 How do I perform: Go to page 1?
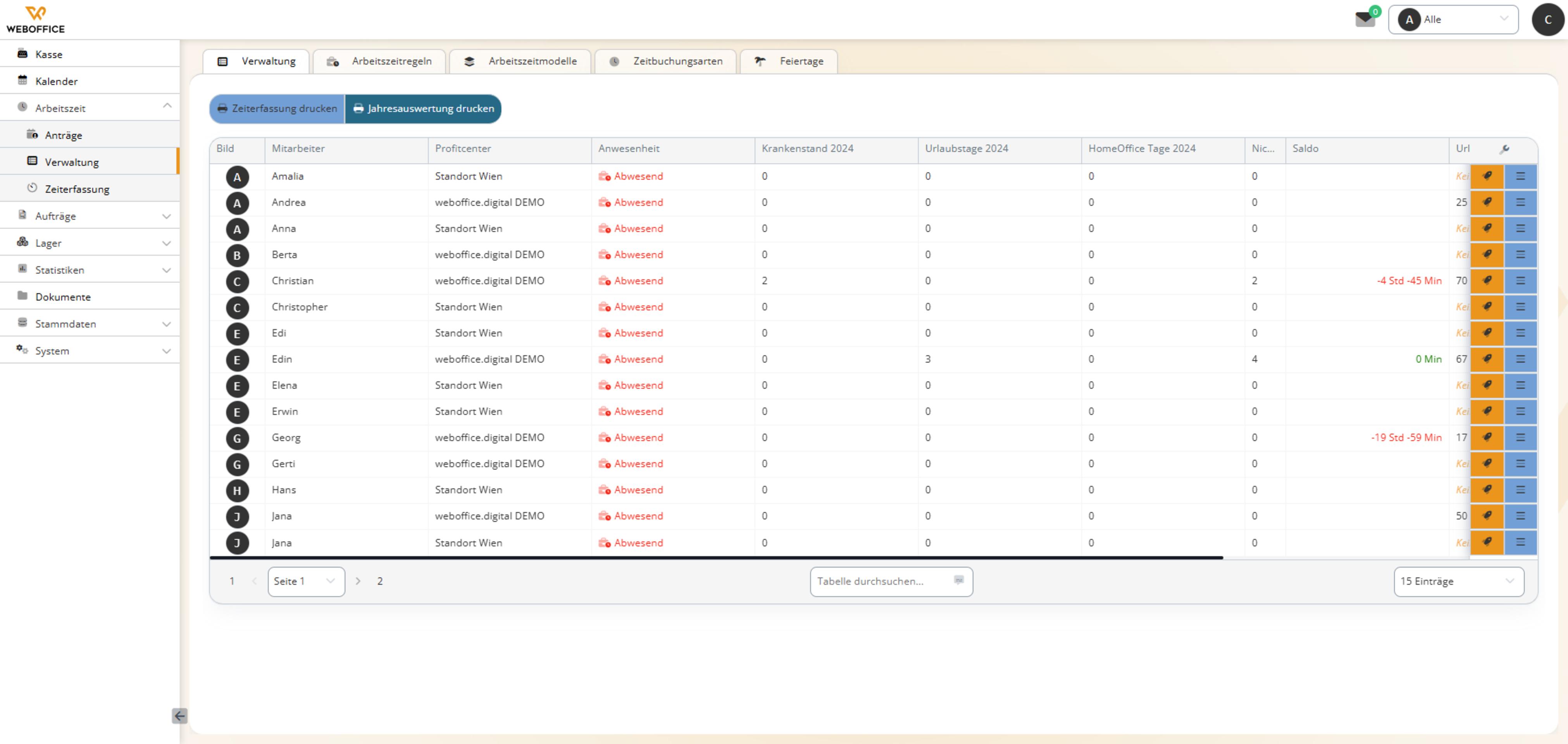pos(232,581)
